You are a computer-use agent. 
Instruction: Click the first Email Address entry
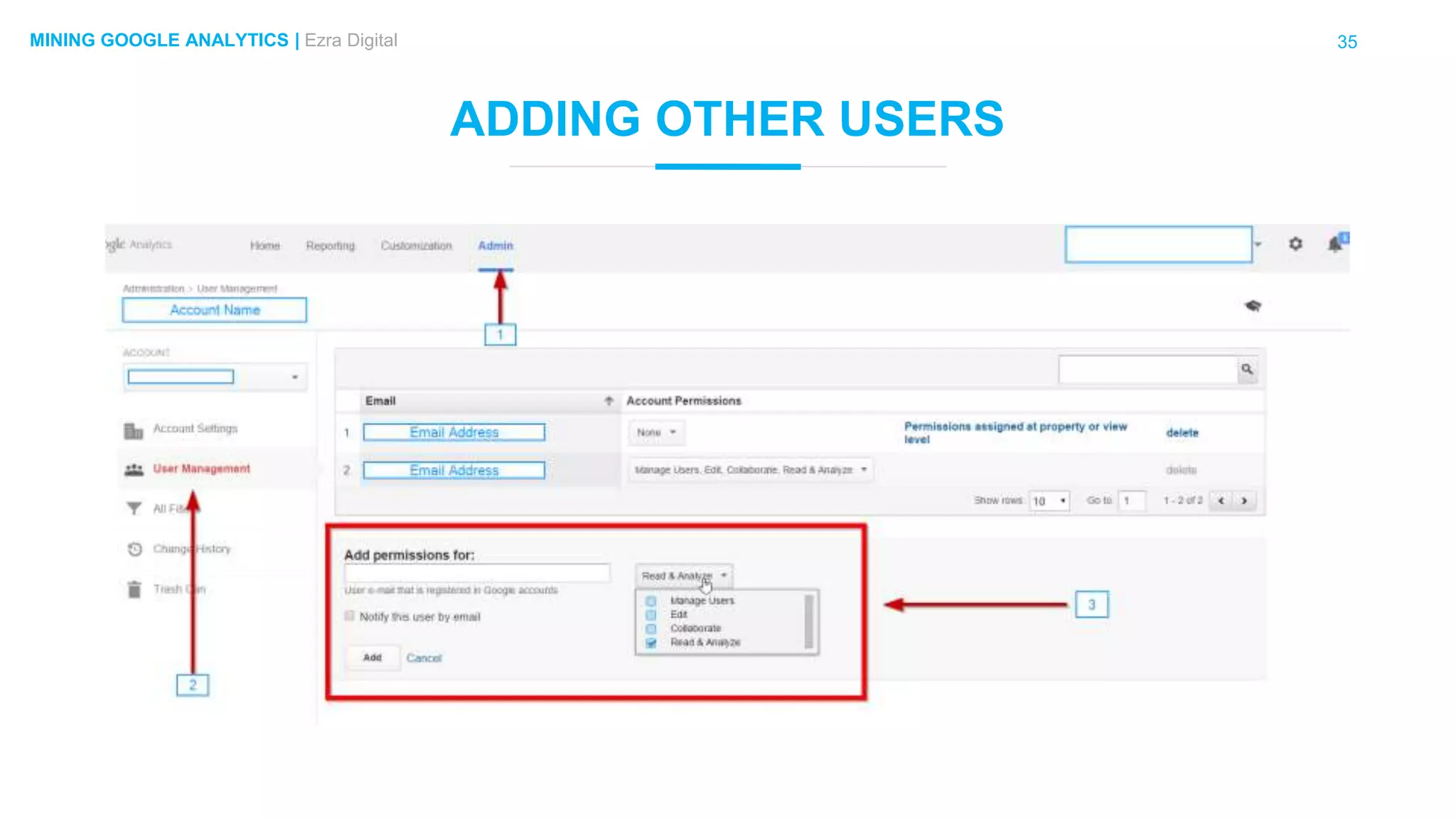click(454, 432)
